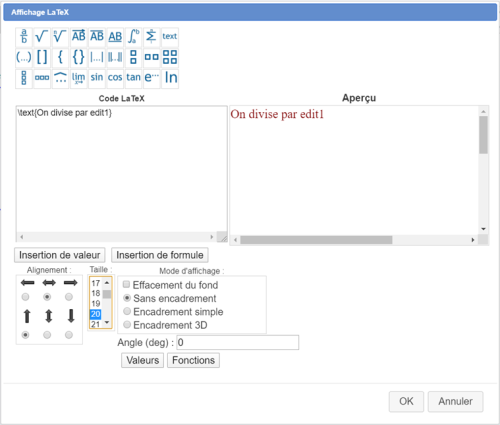Choose right horizontal alignment radio button

[69, 297]
